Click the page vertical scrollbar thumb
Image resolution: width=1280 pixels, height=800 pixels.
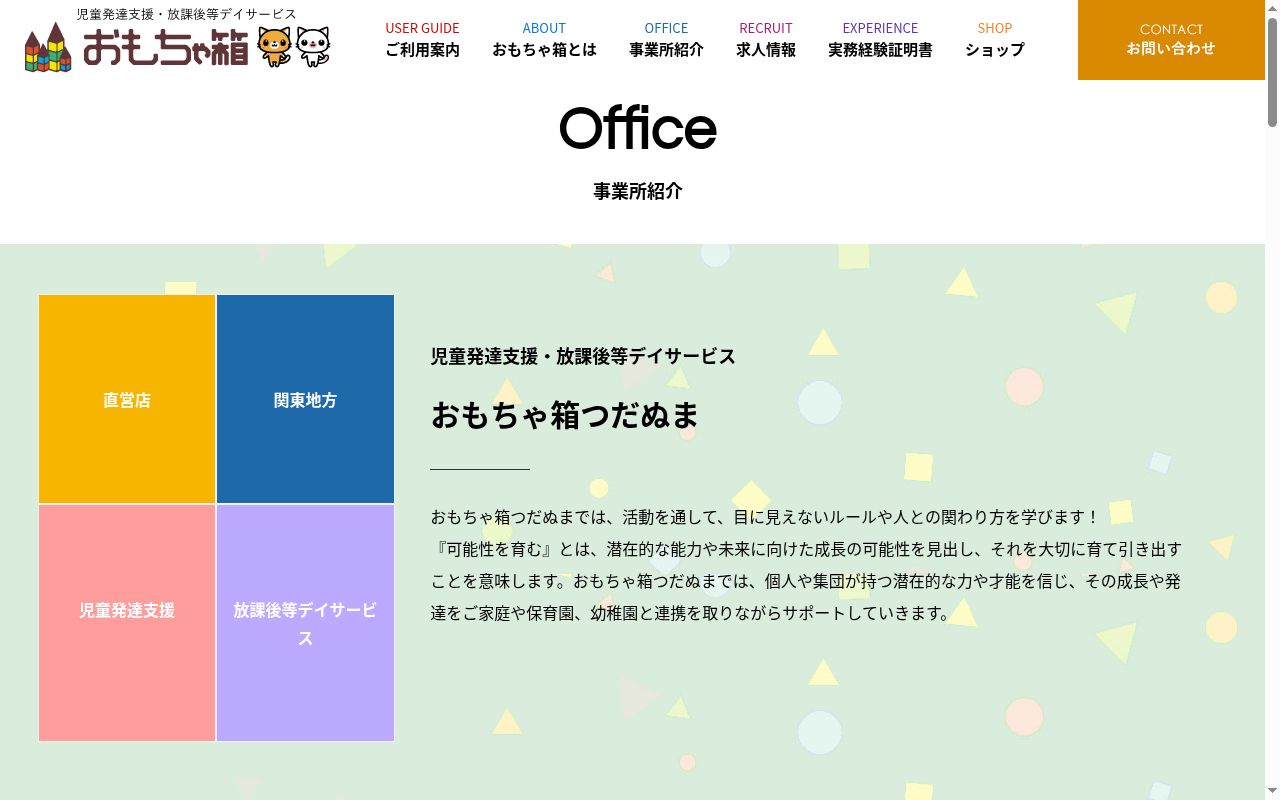click(1272, 72)
